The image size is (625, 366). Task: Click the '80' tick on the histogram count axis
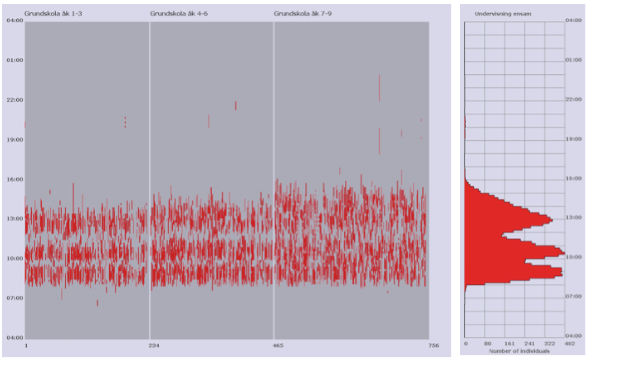pyautogui.click(x=487, y=343)
